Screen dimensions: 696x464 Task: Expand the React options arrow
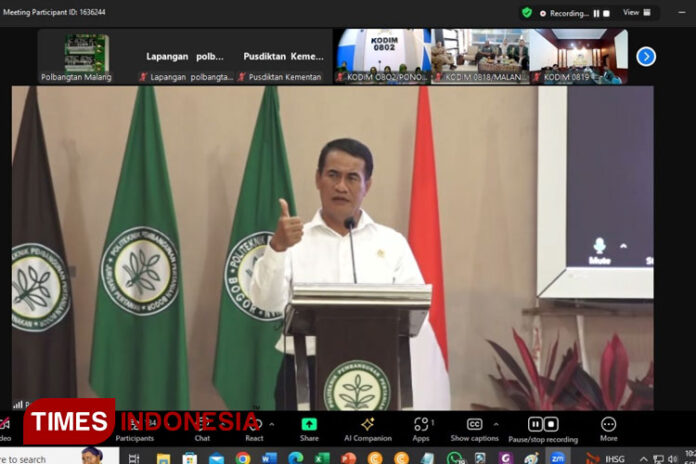coord(272,424)
